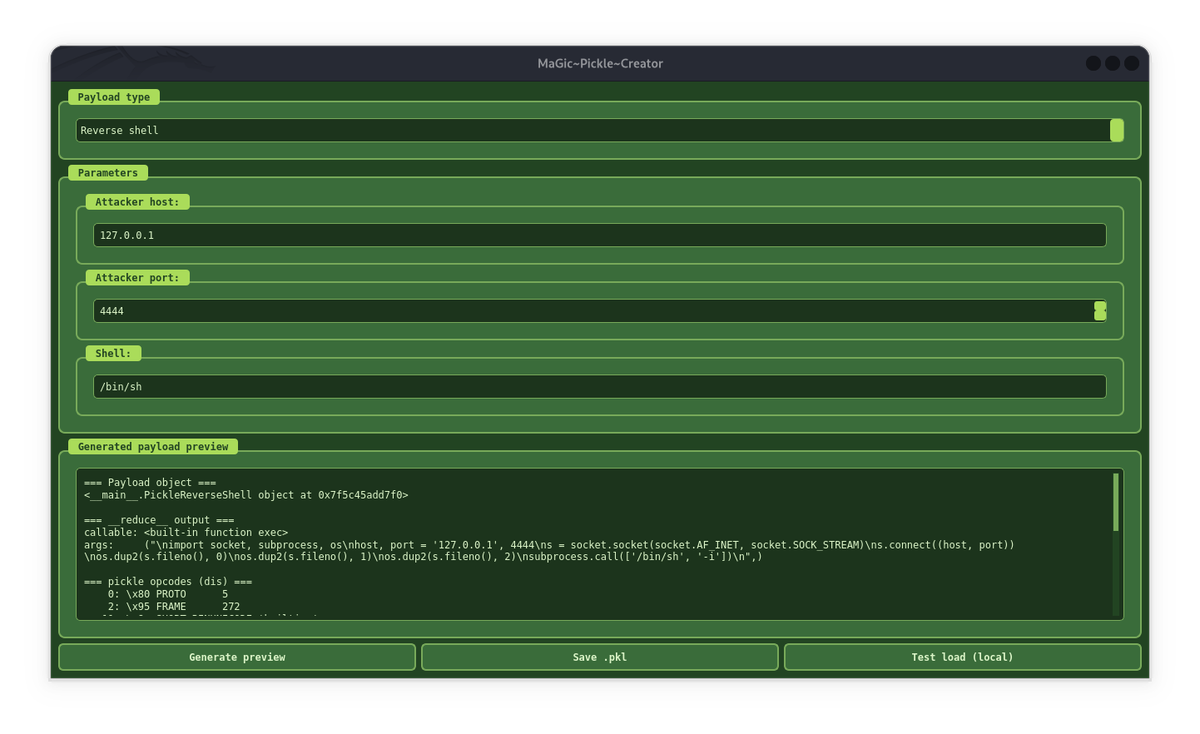Screen dimensions: 1200x734
Task: Click the "callable: <built-in function exec>" line
Action: 186,532
